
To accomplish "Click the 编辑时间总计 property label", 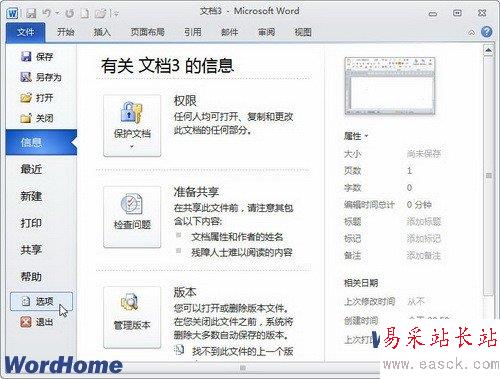I will (x=369, y=205).
